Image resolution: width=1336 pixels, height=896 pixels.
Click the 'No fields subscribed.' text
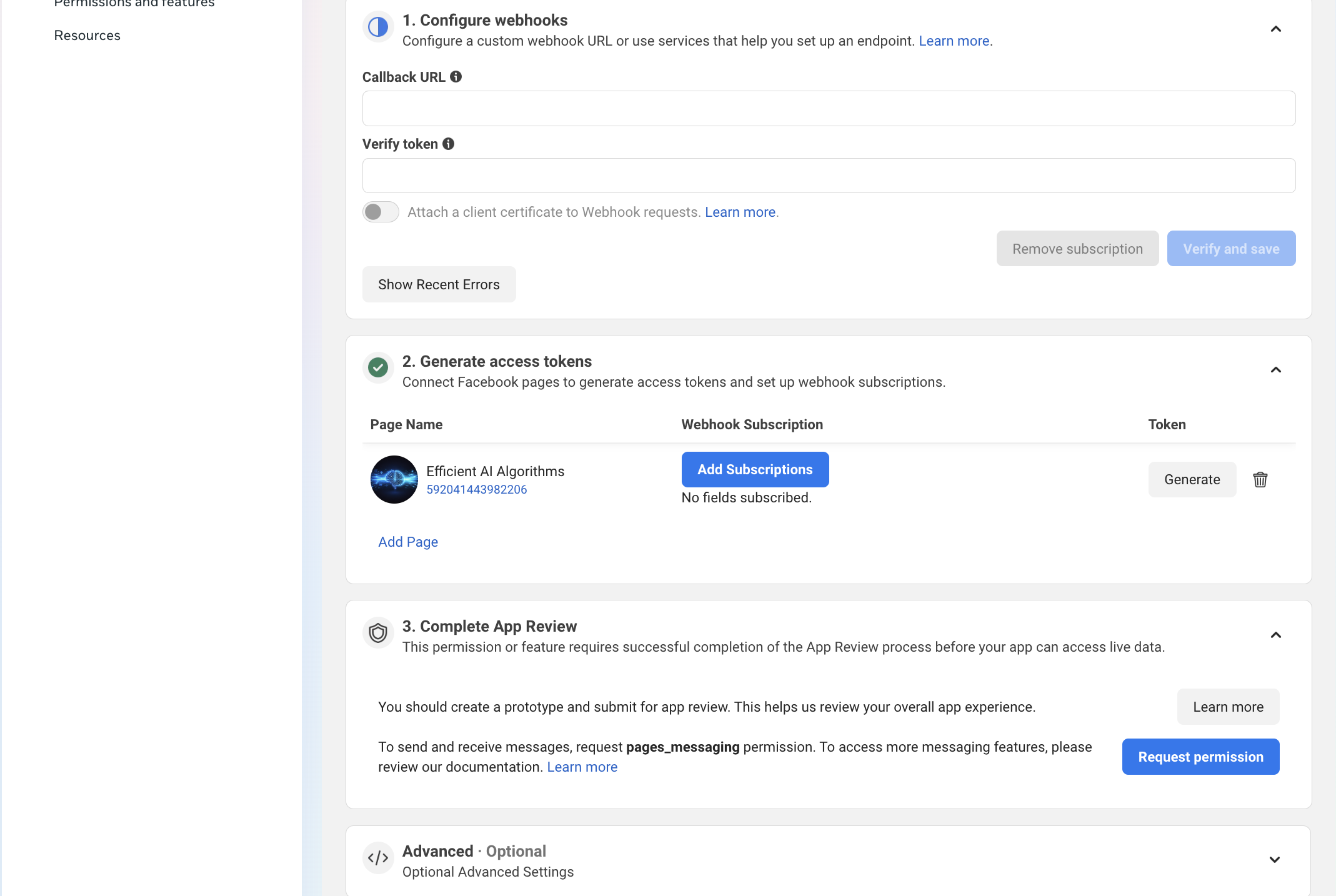(746, 497)
